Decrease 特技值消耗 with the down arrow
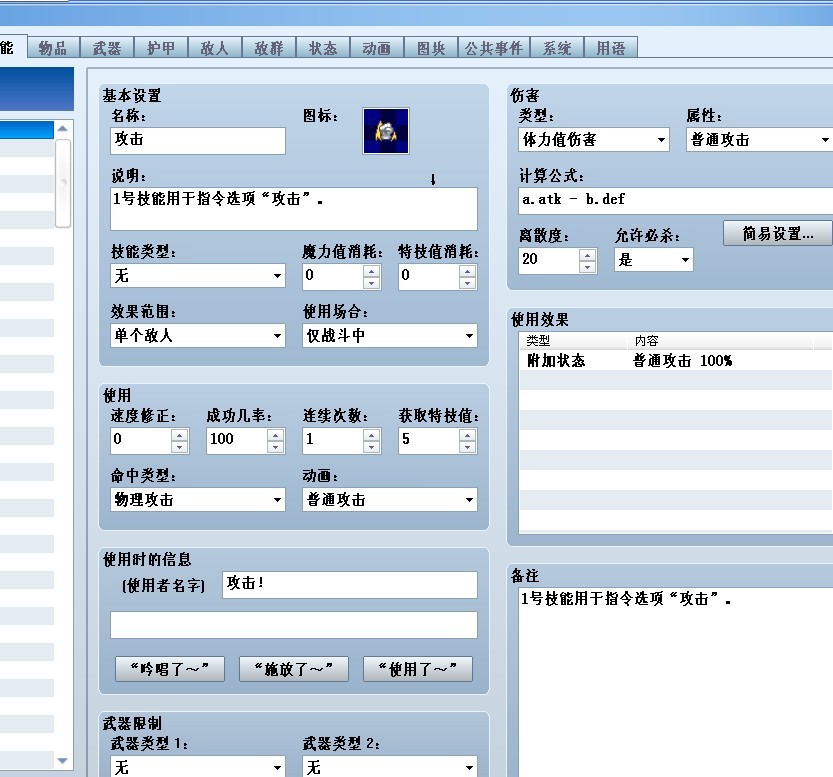 coord(468,283)
